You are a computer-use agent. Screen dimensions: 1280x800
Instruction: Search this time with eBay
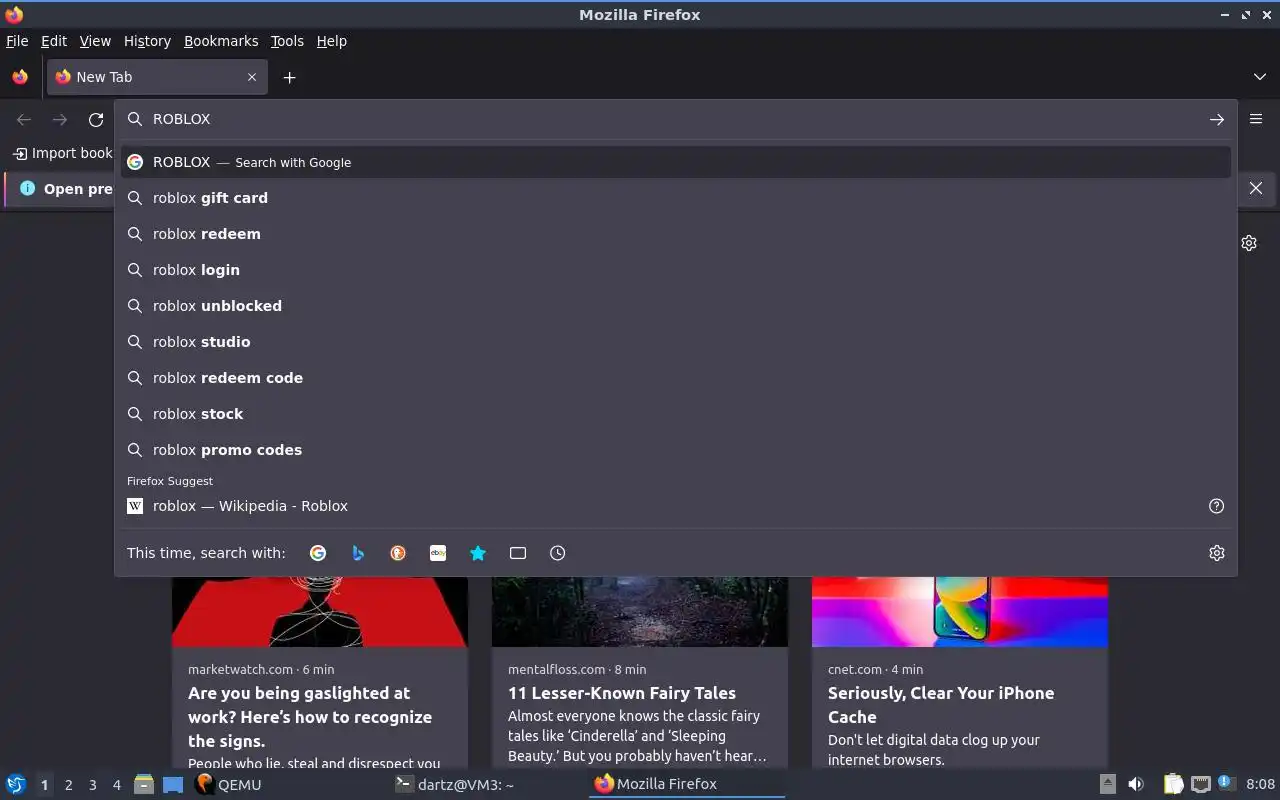pyautogui.click(x=438, y=553)
